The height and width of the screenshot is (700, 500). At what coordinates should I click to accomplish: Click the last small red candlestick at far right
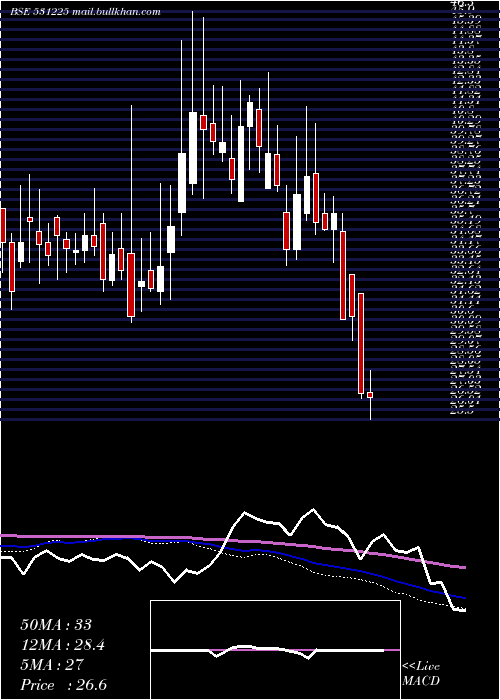point(370,395)
